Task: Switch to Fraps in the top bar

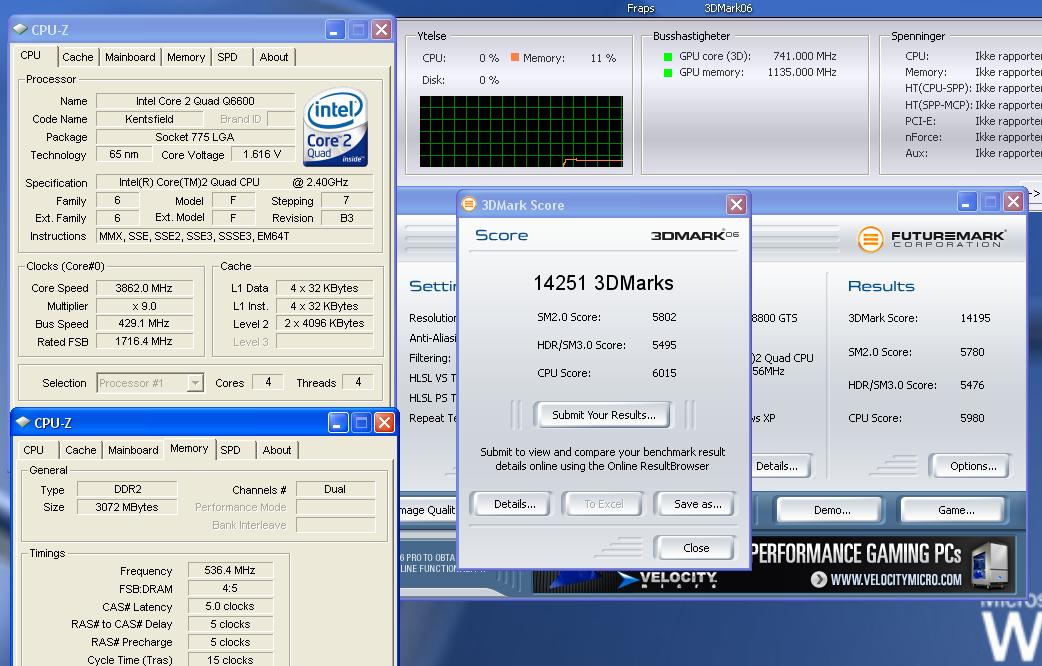Action: point(640,8)
